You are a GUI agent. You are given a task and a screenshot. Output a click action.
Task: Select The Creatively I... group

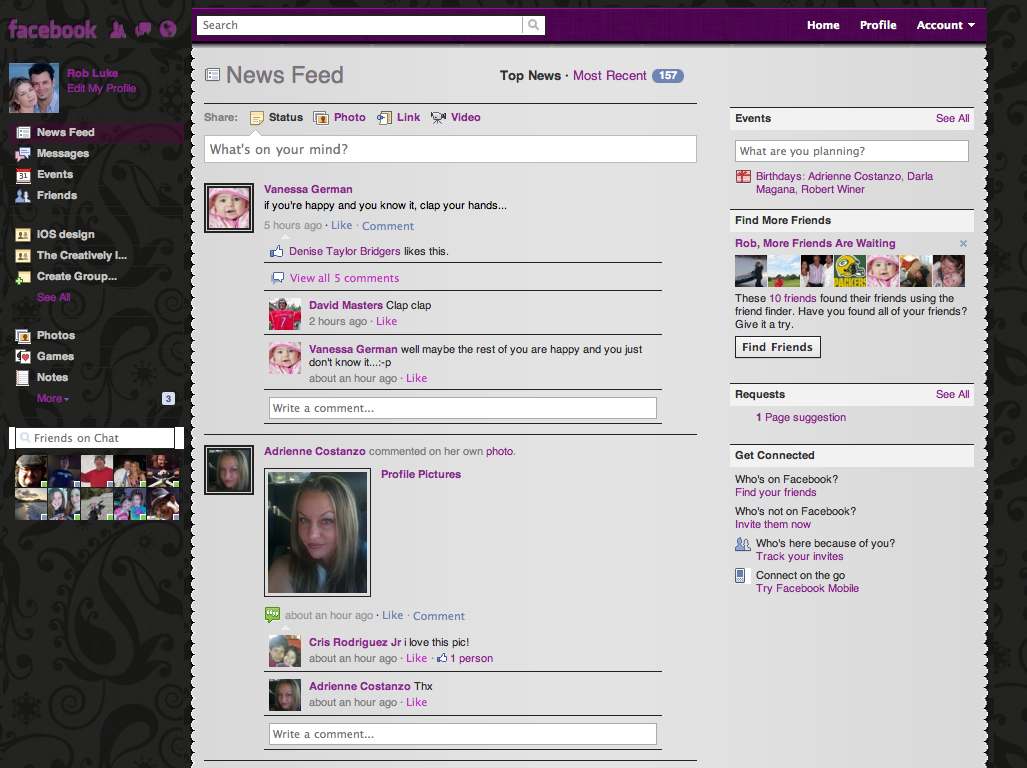(x=82, y=255)
